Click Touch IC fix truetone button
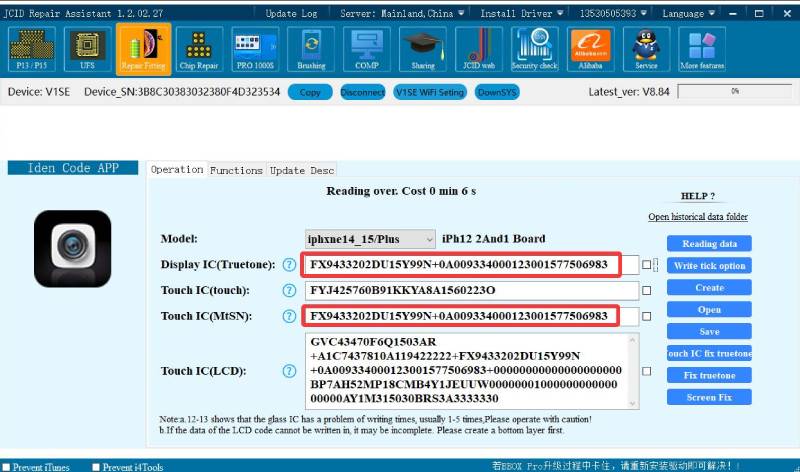Viewport: 800px width, 472px height. [x=709, y=353]
